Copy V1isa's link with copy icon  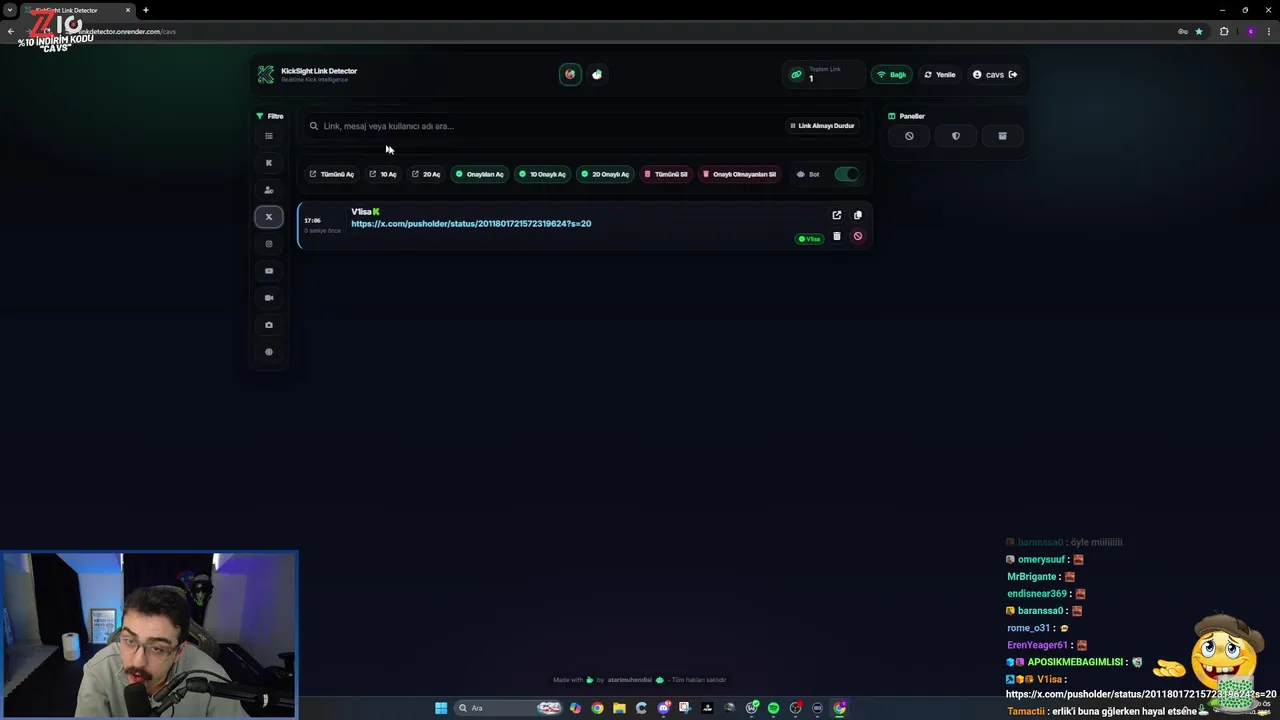[857, 215]
